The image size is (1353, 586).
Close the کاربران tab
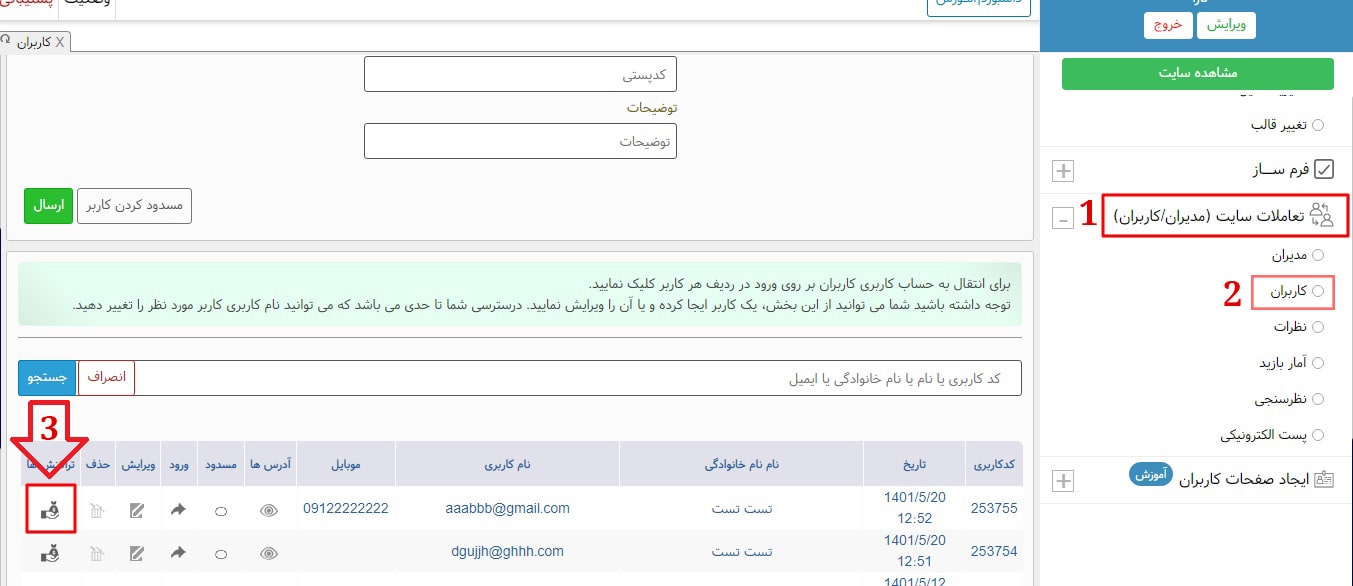pyautogui.click(x=60, y=42)
